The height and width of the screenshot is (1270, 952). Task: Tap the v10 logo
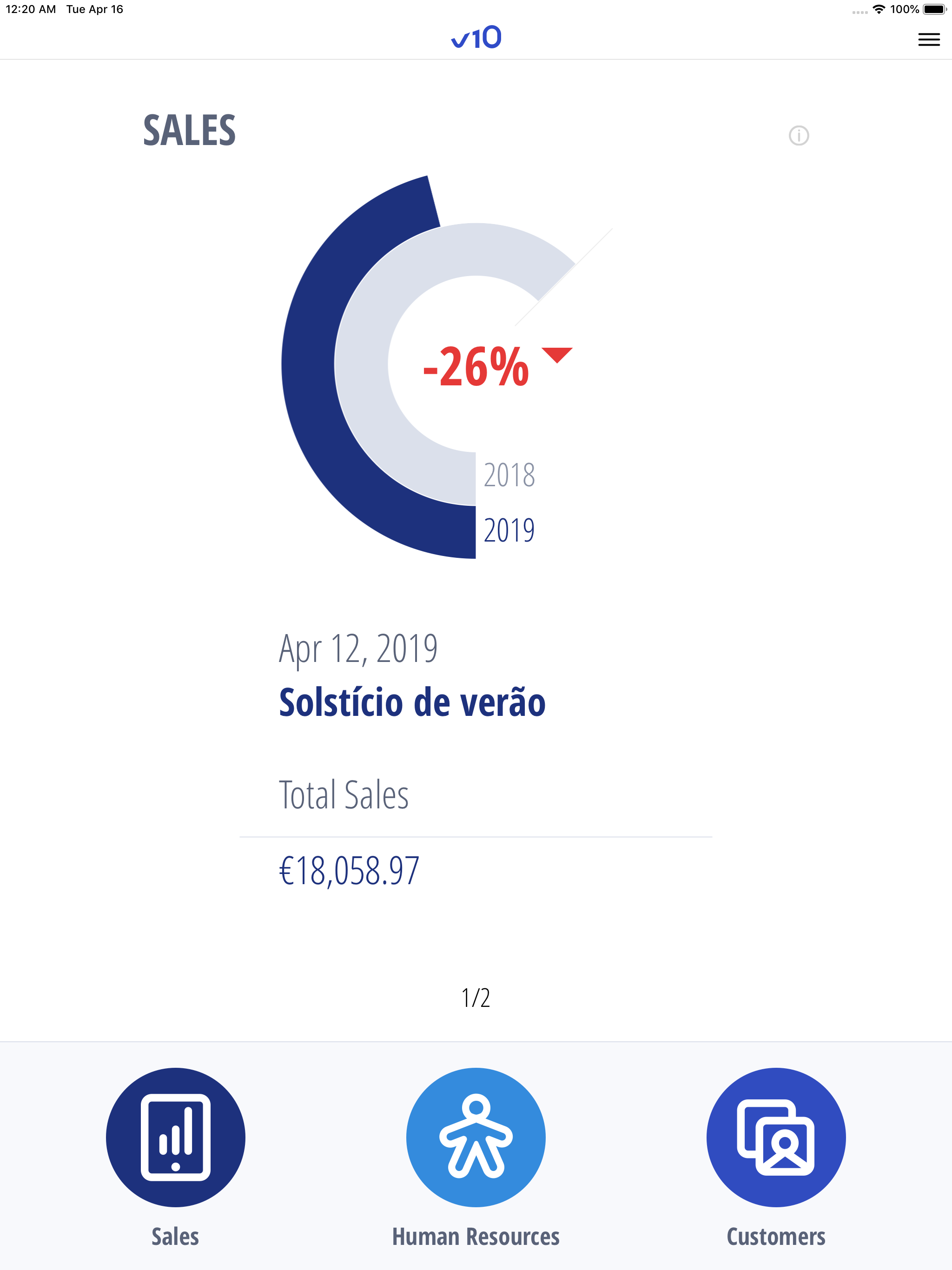point(476,37)
